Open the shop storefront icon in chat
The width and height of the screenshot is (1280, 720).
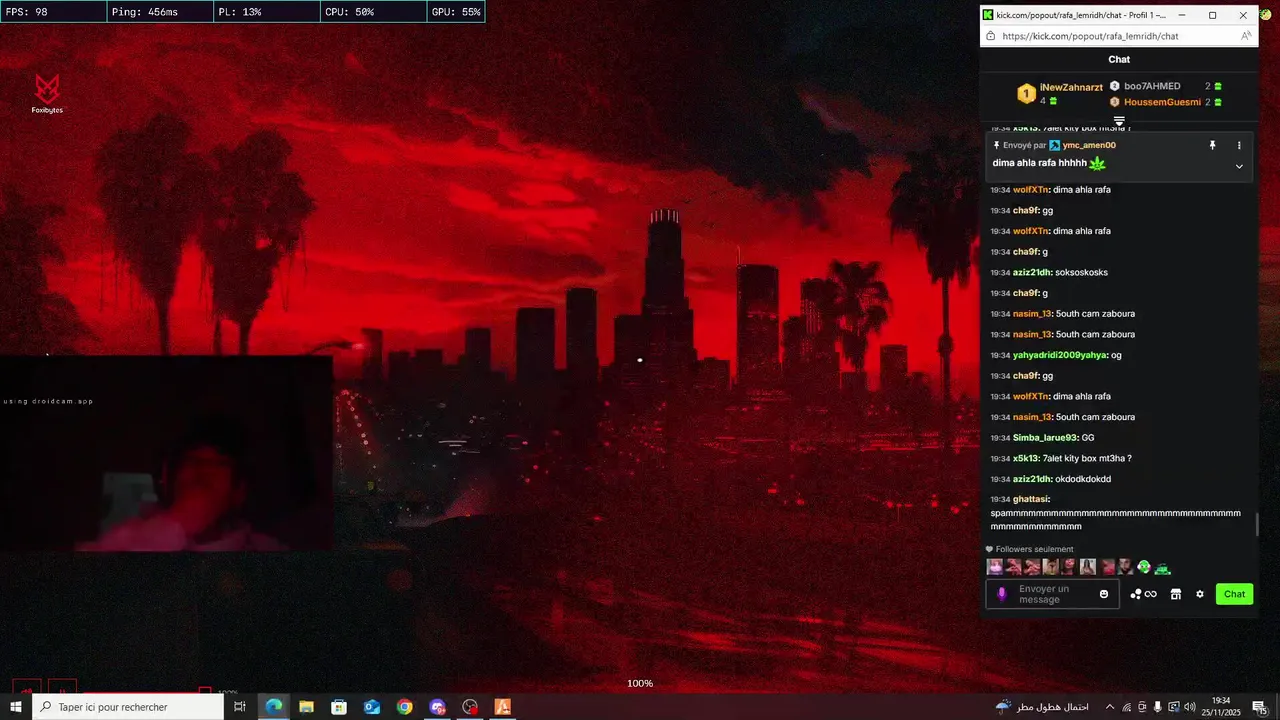(x=1176, y=594)
